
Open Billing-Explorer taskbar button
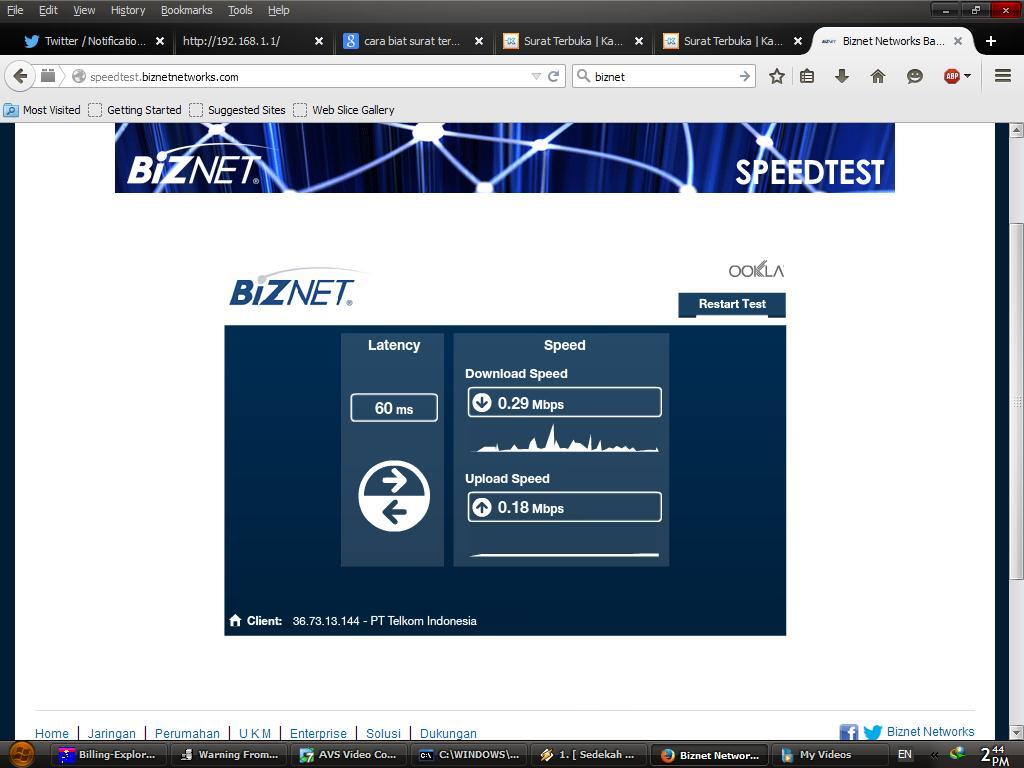click(110, 755)
